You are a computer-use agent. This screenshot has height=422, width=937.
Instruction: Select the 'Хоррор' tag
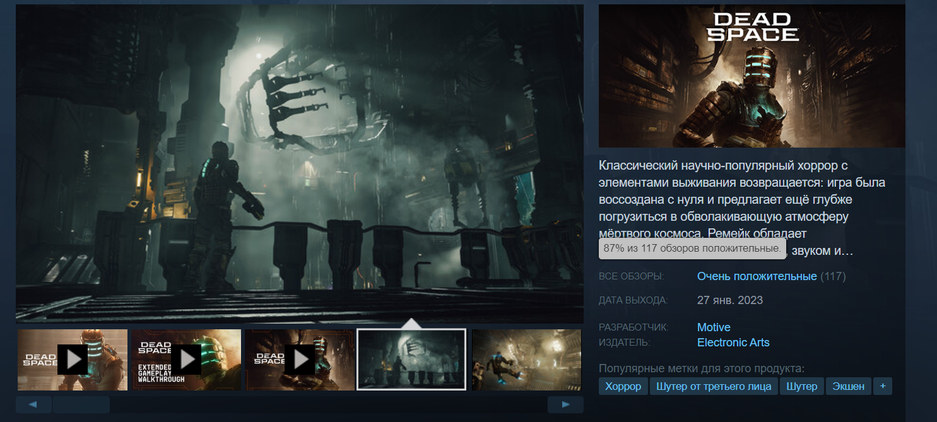623,386
